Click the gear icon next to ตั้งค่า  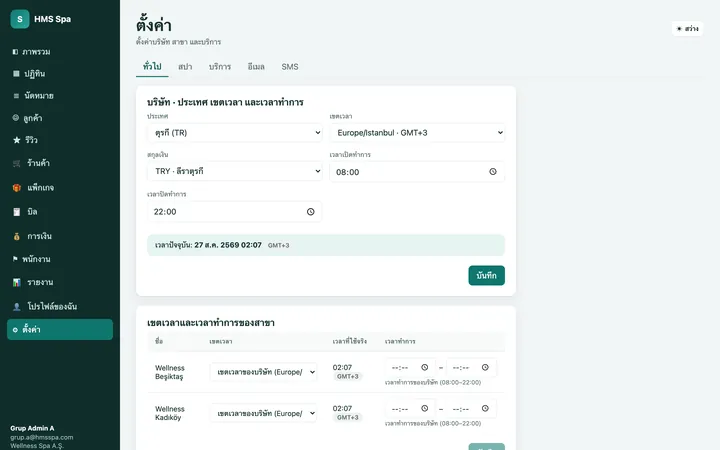(x=15, y=330)
